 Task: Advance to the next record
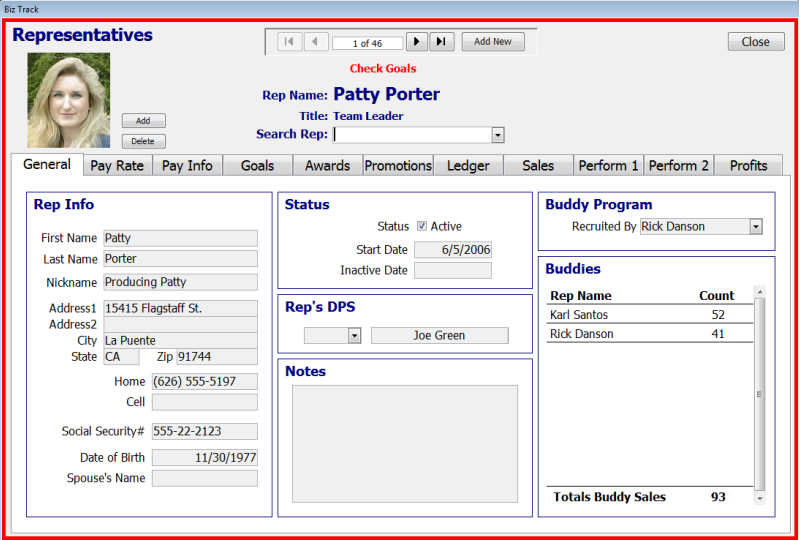[x=416, y=42]
